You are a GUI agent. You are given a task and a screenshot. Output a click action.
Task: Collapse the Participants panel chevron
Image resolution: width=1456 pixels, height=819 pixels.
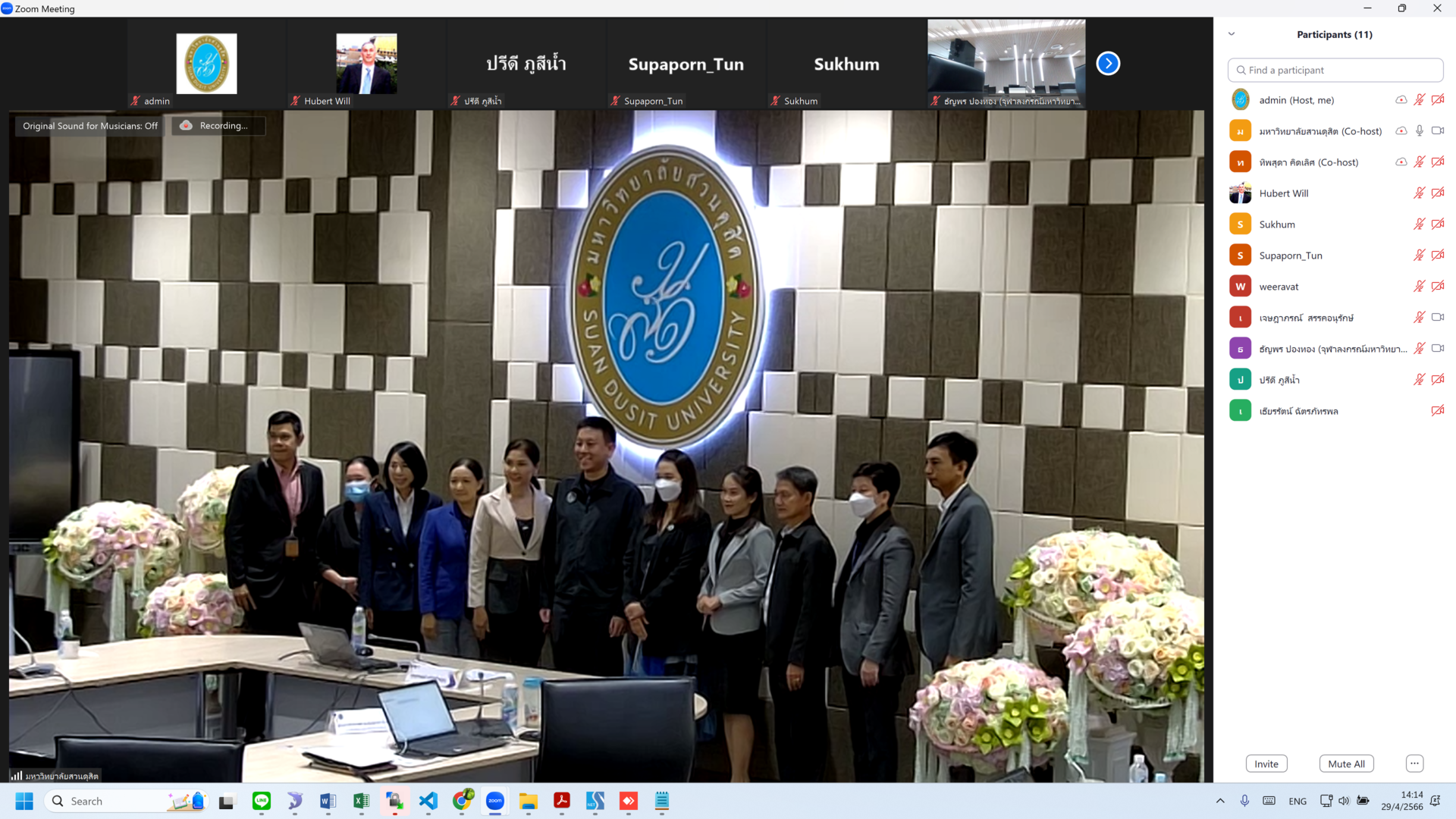coord(1232,34)
